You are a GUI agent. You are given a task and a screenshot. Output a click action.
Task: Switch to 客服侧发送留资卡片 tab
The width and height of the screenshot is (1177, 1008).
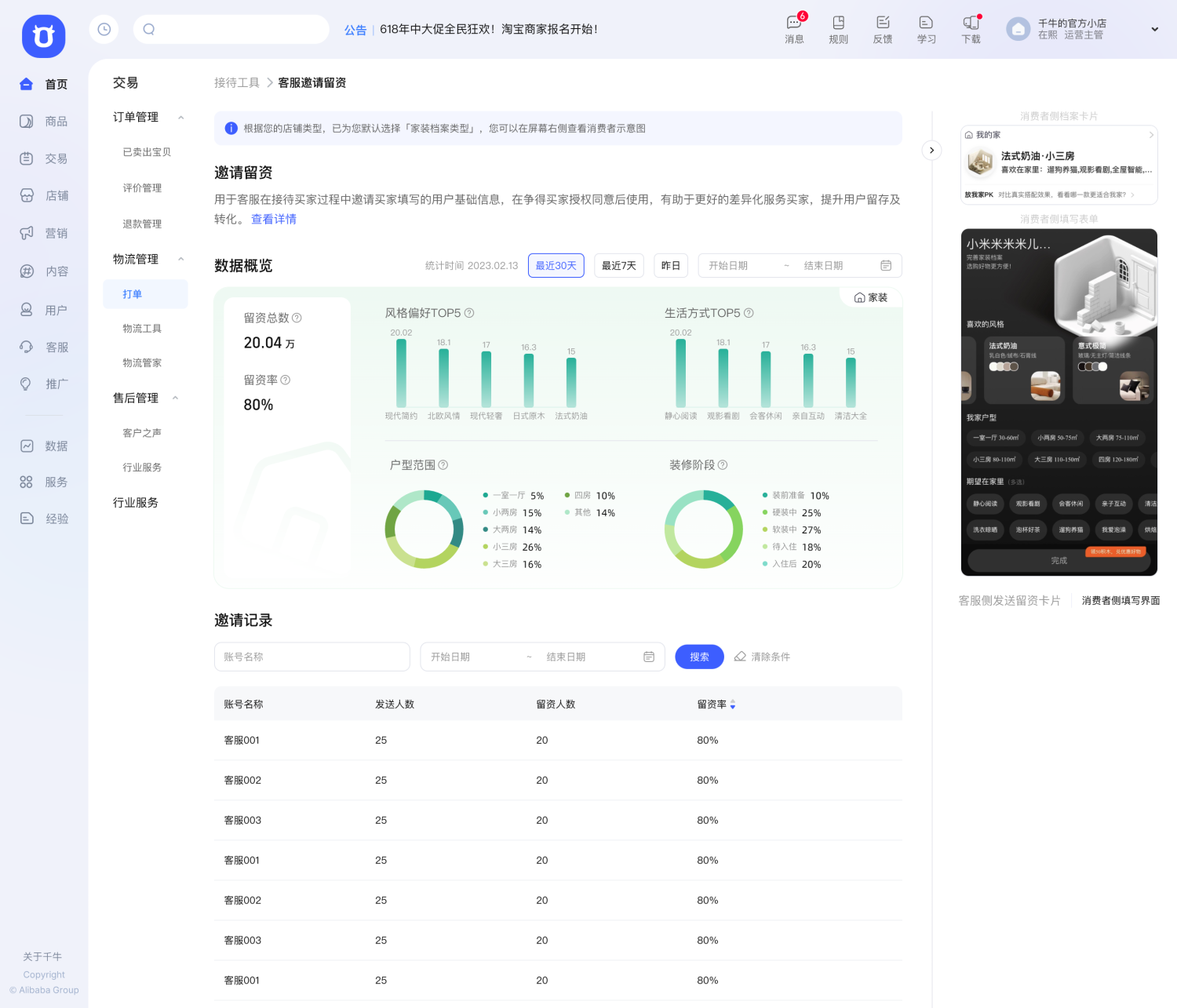[1009, 601]
